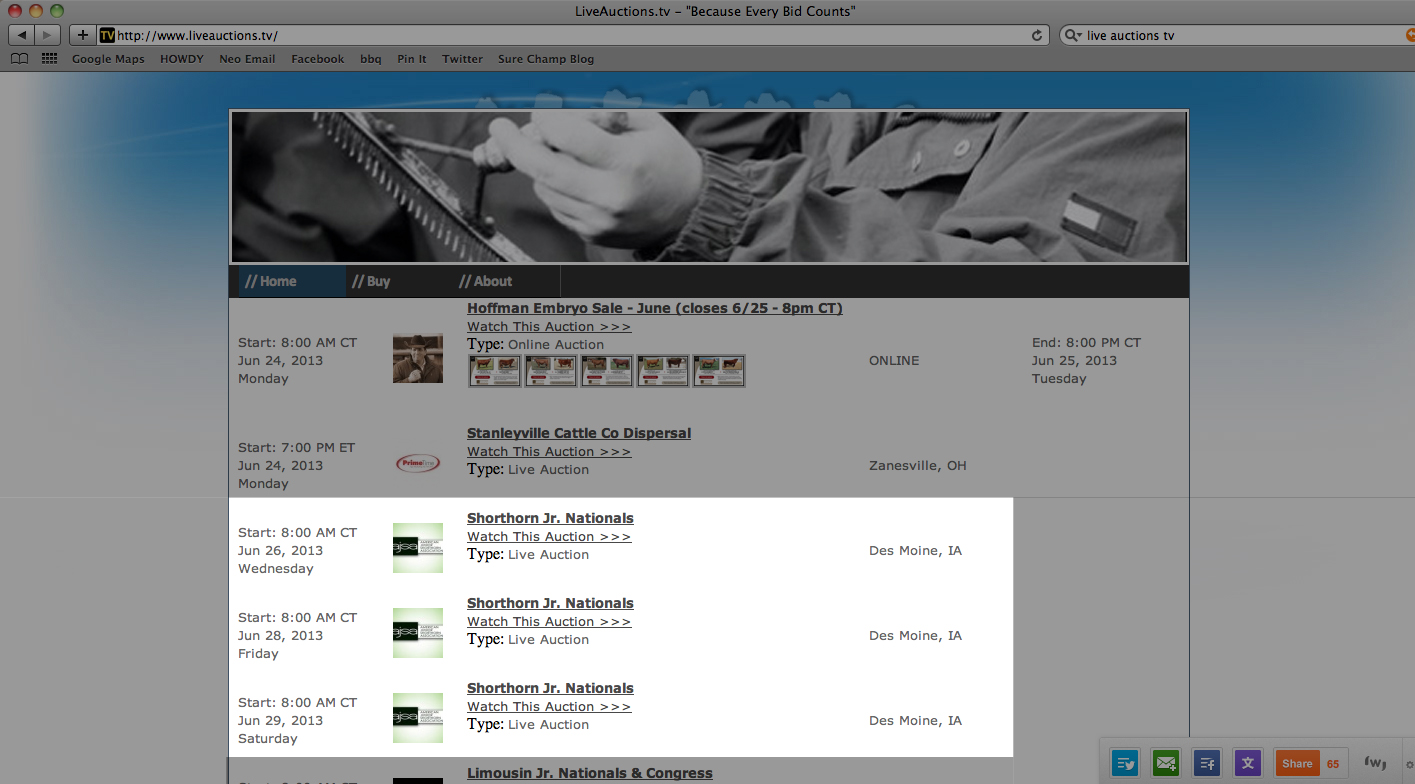
Task: Open Stanleyville Cattle Co Dispersal link
Action: pos(579,433)
